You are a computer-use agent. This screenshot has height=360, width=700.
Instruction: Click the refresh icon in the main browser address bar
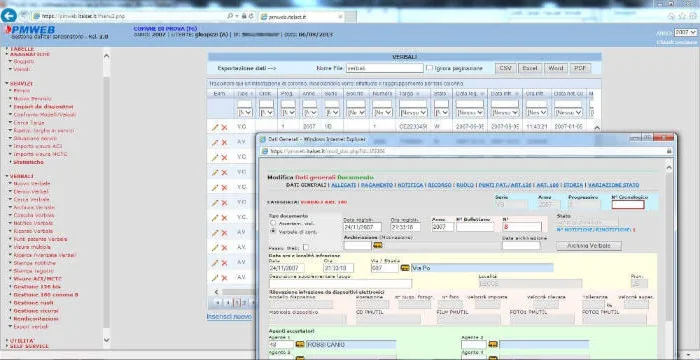(252, 16)
